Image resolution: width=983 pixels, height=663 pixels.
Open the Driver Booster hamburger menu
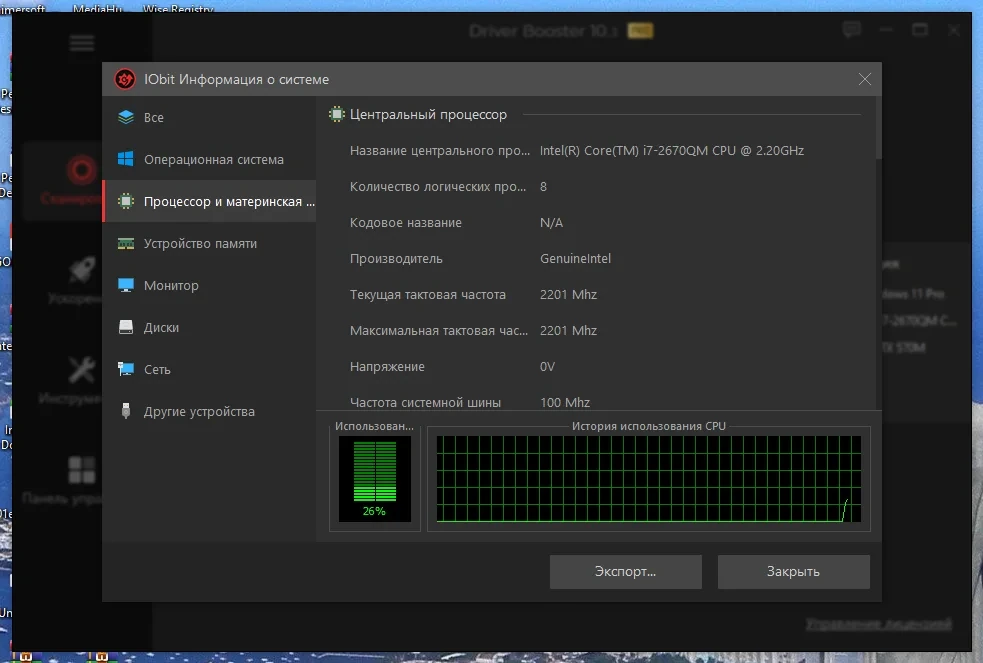point(81,43)
